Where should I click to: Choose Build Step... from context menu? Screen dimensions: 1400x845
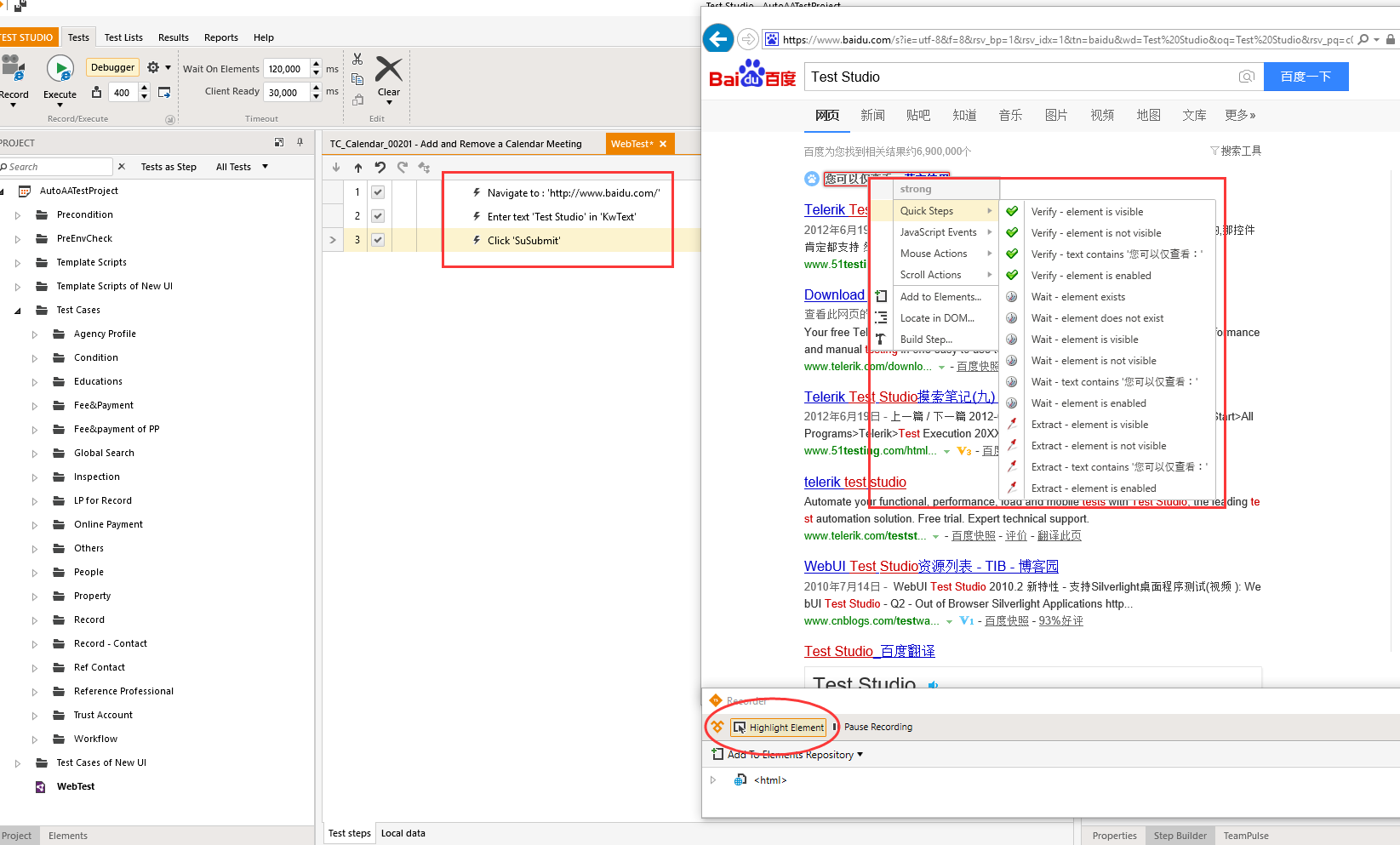[926, 340]
